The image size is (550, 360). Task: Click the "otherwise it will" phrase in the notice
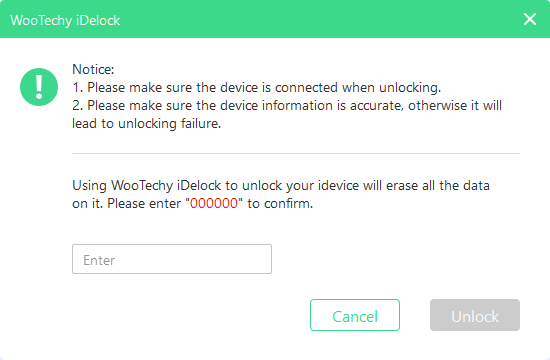click(x=455, y=105)
